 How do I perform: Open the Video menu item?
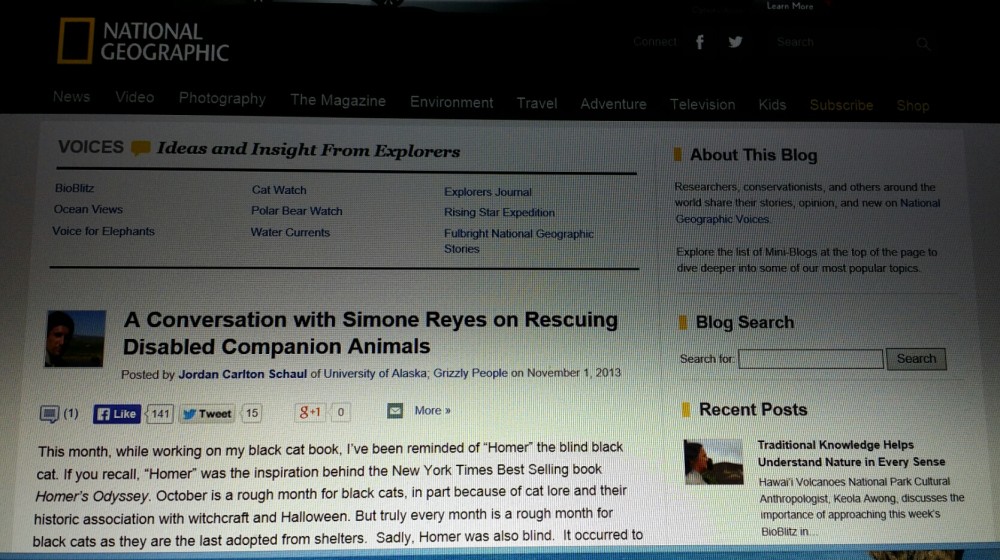pos(135,98)
